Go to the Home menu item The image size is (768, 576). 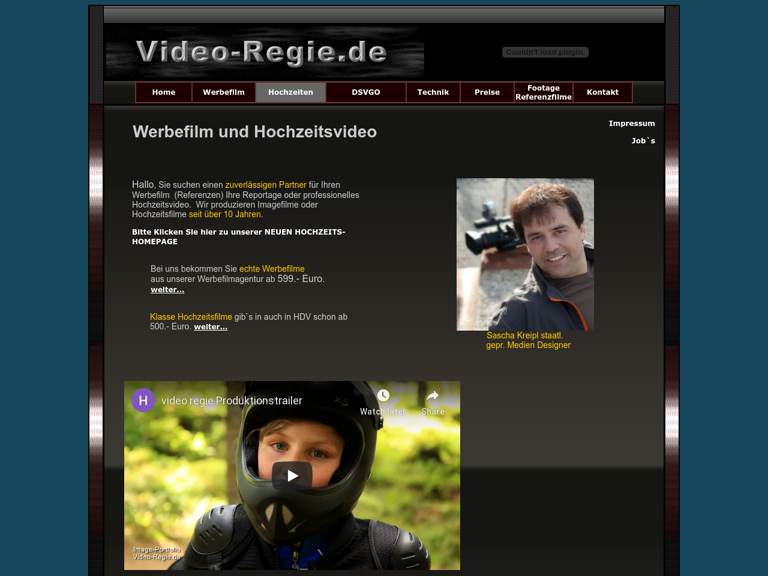[164, 92]
